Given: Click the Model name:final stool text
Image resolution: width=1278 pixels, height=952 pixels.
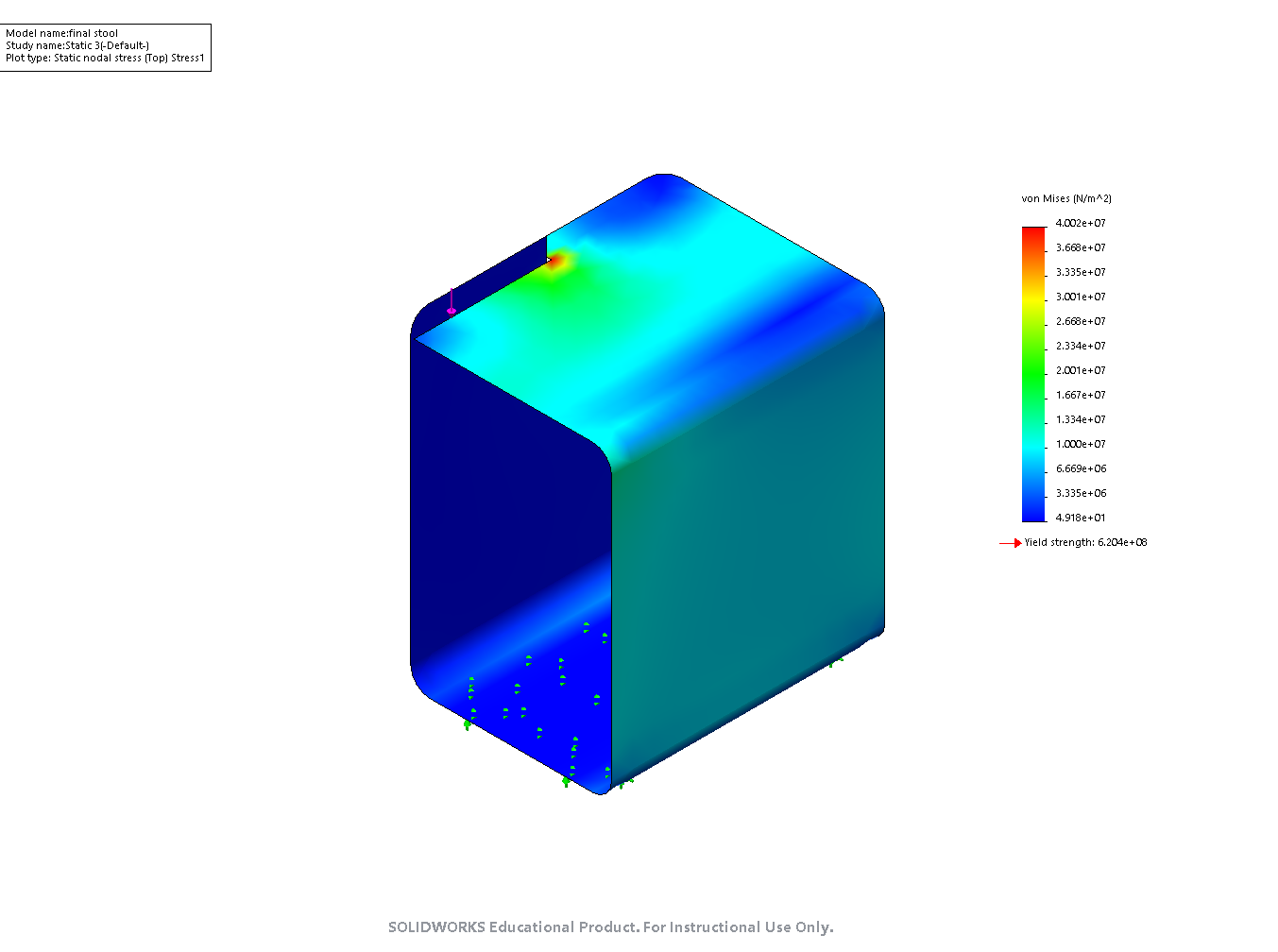Looking at the screenshot, I should 62,33.
